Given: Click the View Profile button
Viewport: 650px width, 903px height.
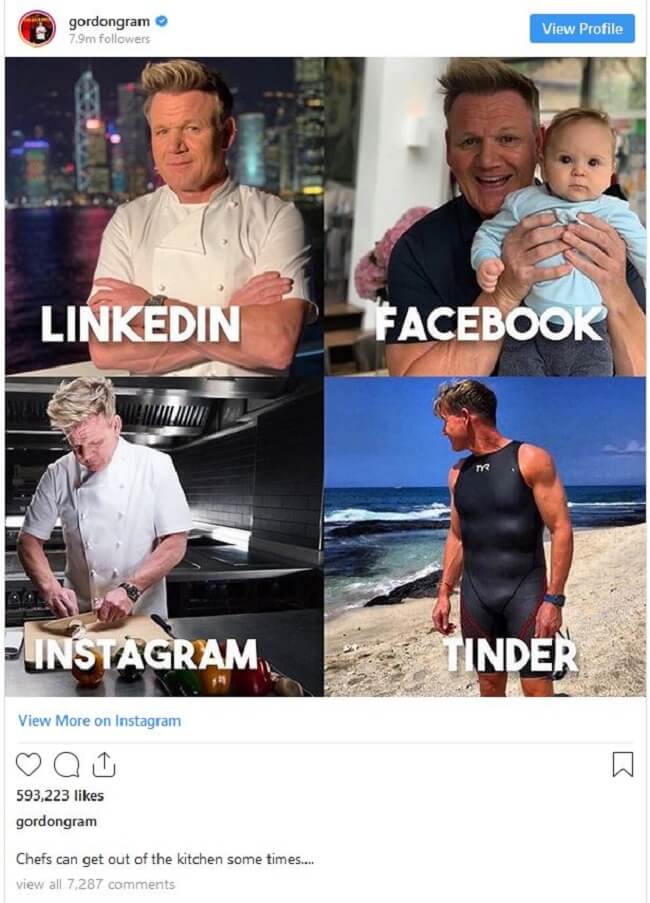Looking at the screenshot, I should tap(582, 29).
